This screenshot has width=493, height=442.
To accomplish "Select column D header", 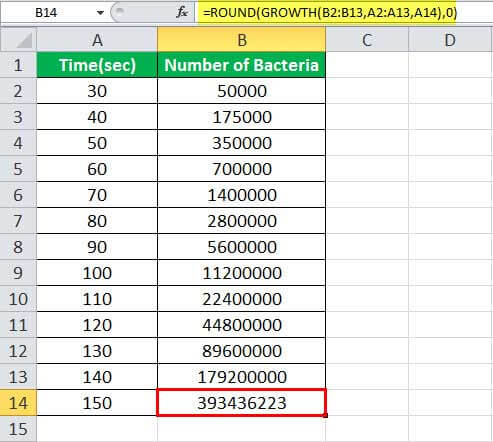I will [x=450, y=40].
